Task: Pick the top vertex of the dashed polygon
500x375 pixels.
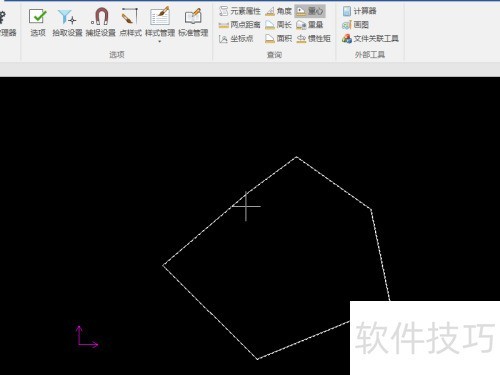Action: pyautogui.click(x=296, y=157)
